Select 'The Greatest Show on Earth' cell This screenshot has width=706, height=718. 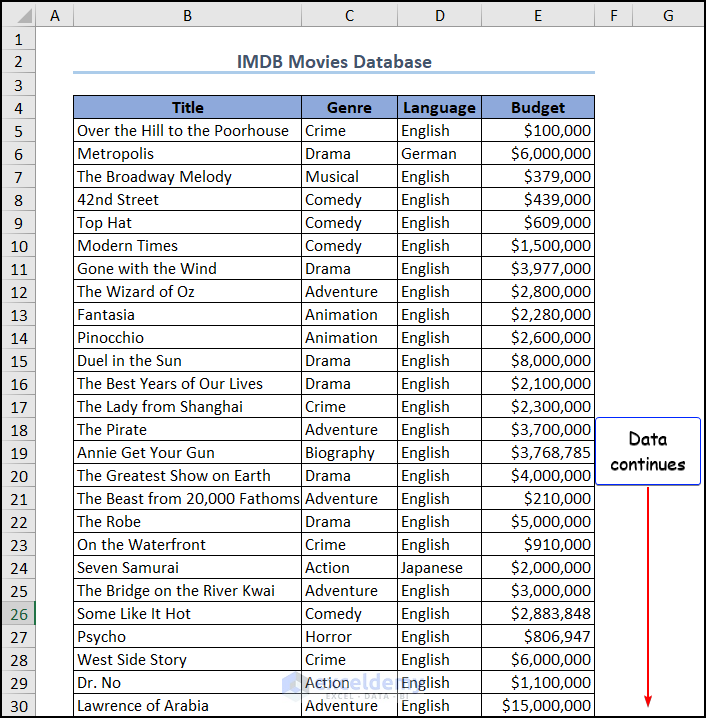(x=187, y=475)
